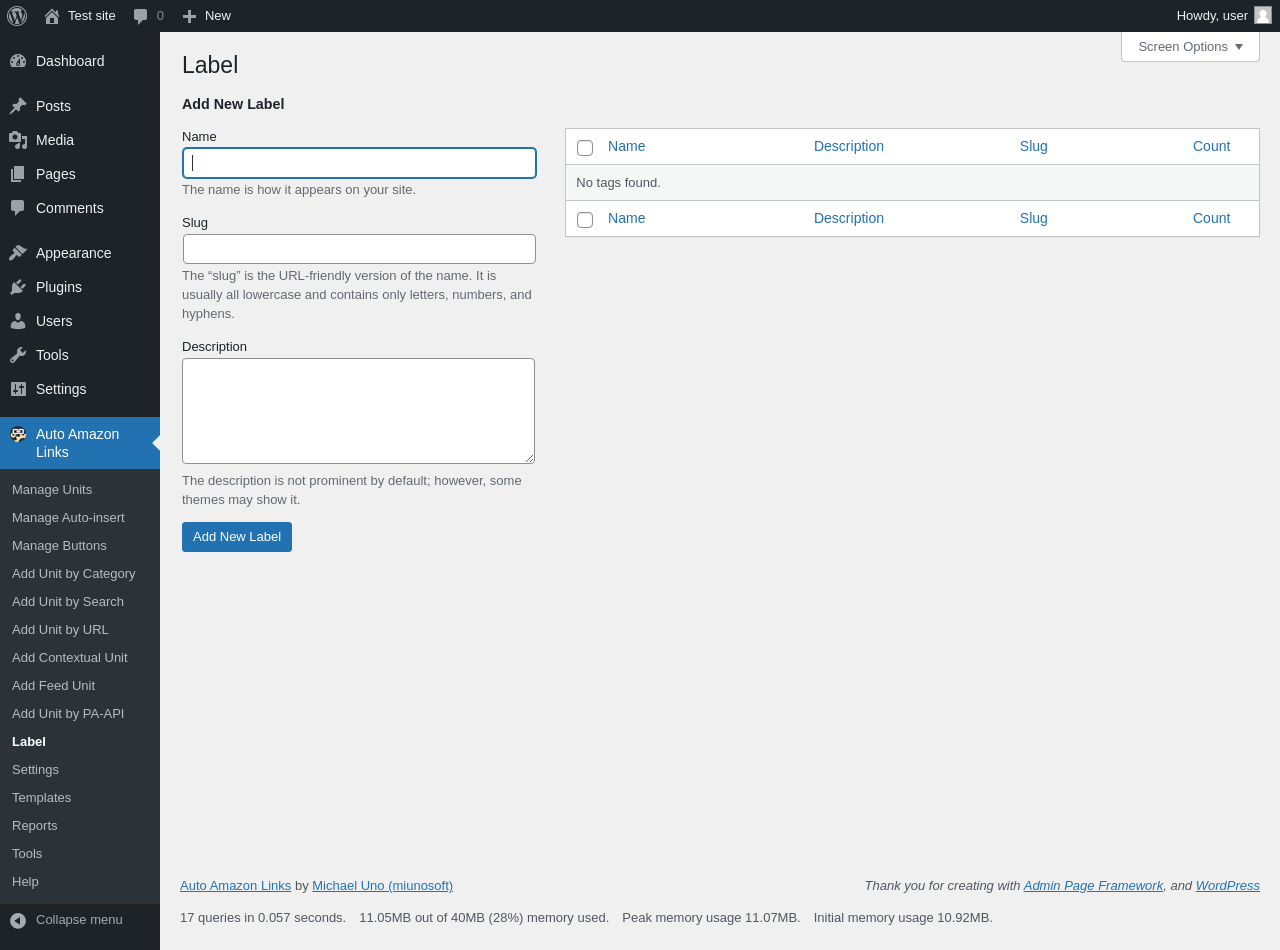Open Manage Units in the submenu
The height and width of the screenshot is (950, 1280).
click(52, 490)
